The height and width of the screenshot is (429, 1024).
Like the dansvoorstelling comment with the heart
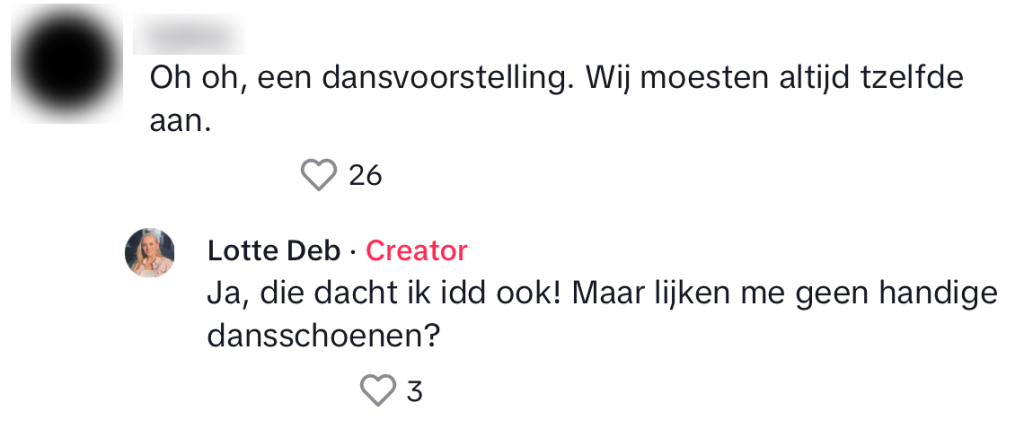(x=319, y=176)
